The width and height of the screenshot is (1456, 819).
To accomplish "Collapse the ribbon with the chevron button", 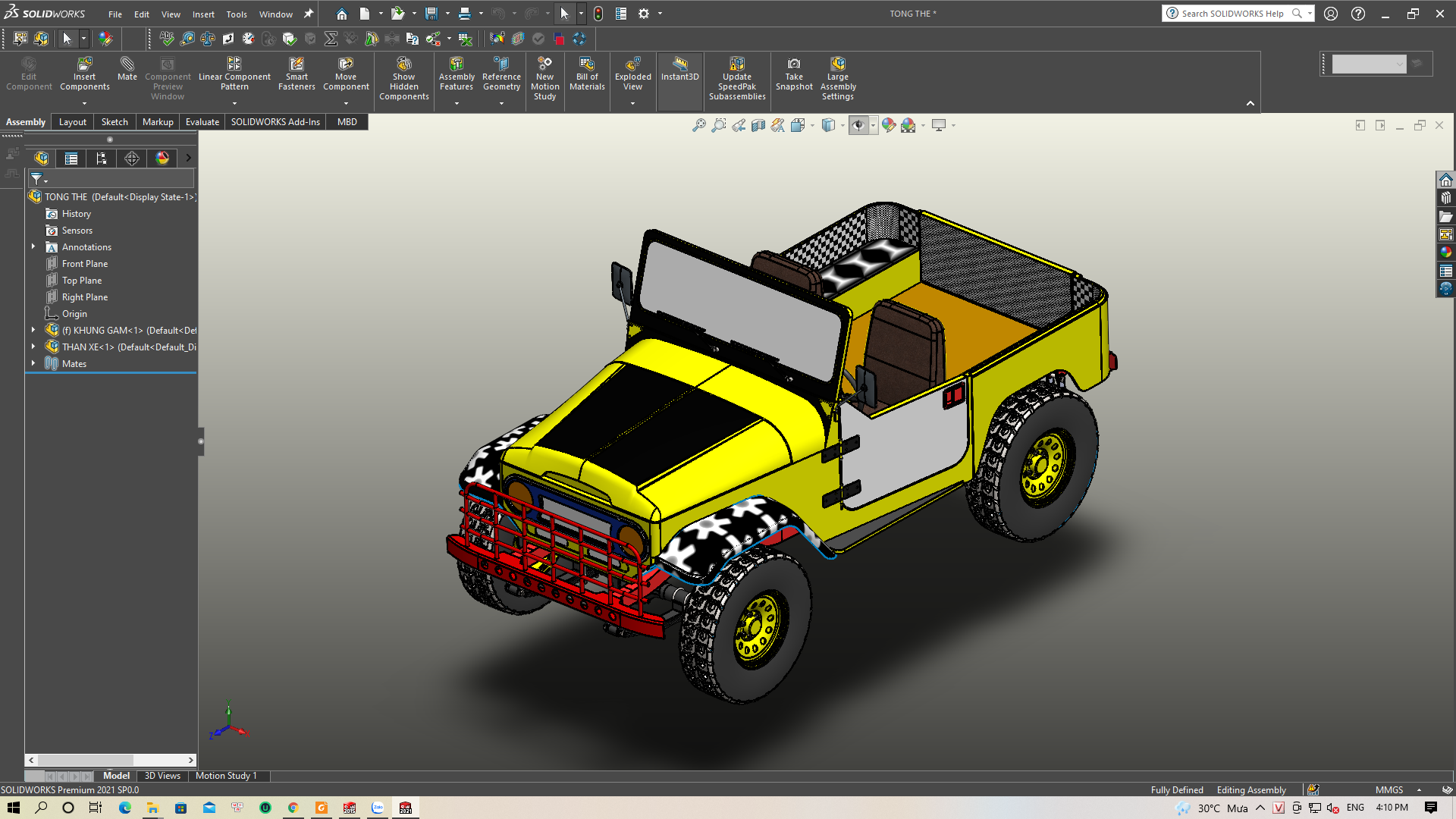I will 1250,104.
